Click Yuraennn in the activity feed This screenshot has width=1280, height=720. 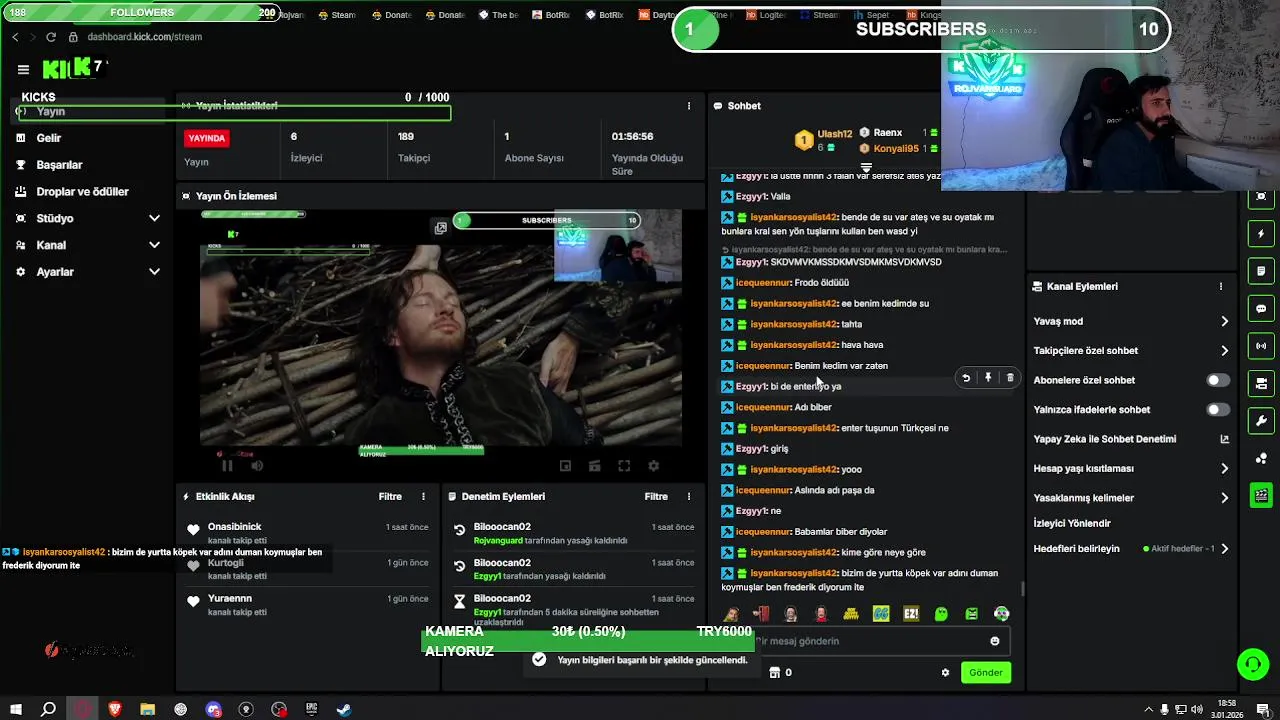pos(230,599)
